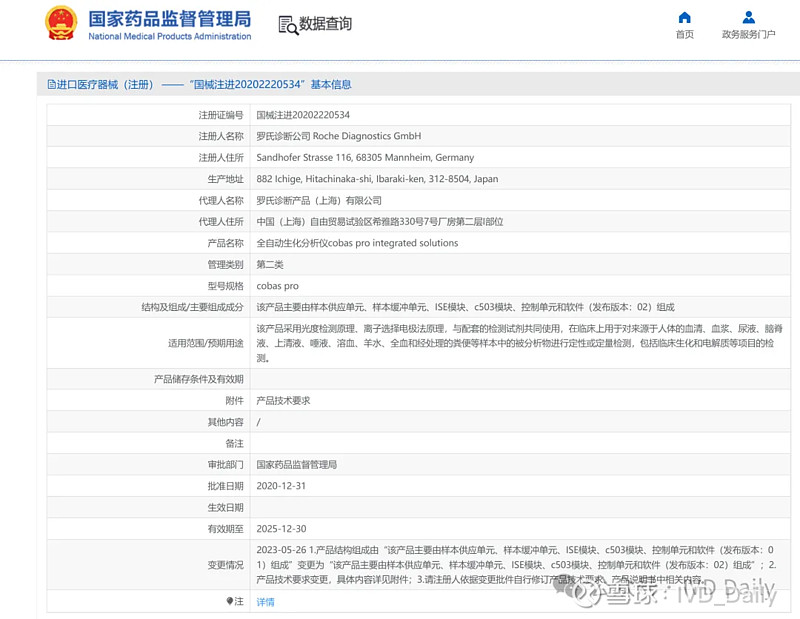This screenshot has width=800, height=619.
Task: Click the document icon beside 进口医疗器械 breadcrumb
Action: click(x=48, y=84)
